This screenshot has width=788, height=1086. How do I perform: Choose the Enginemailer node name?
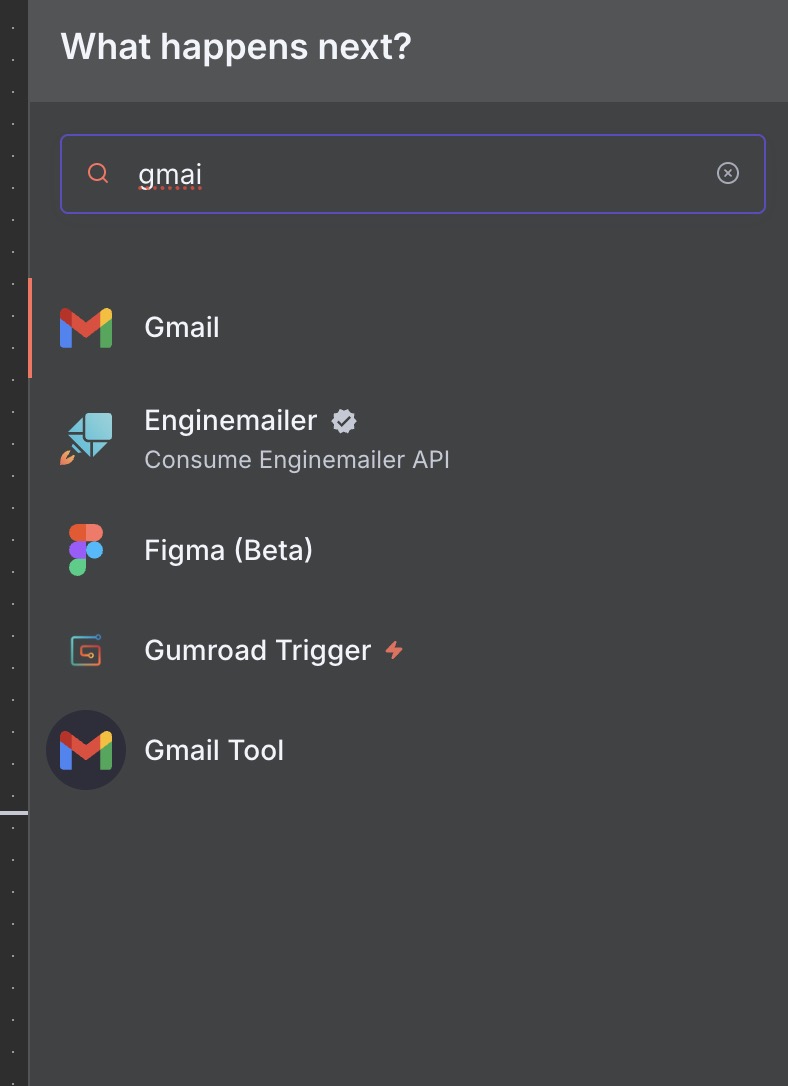point(231,421)
